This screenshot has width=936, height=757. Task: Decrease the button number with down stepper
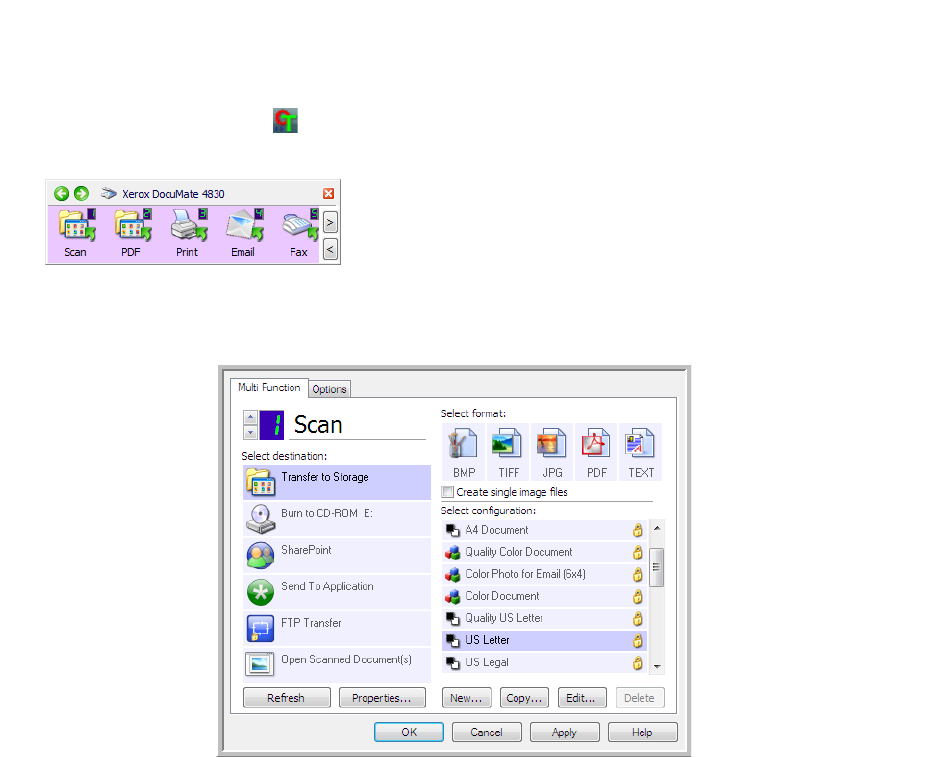tap(251, 432)
